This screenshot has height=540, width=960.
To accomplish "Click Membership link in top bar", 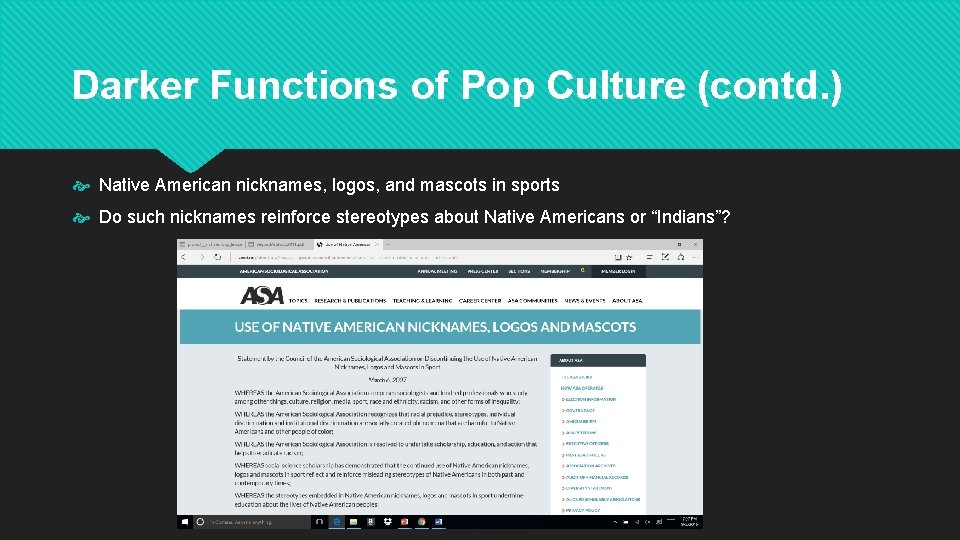I will (x=555, y=271).
